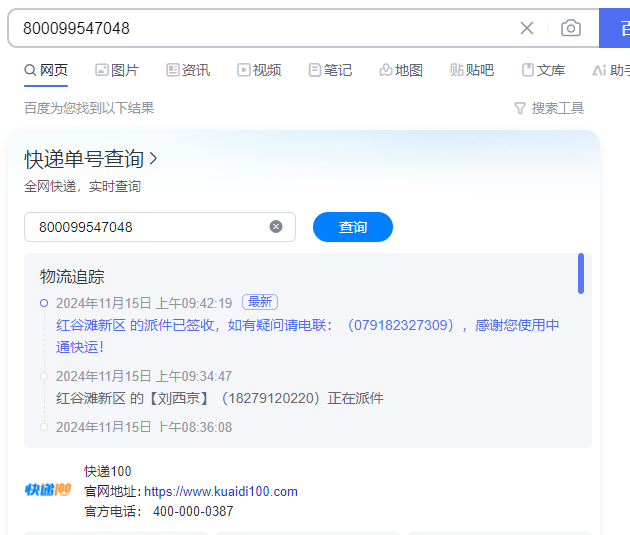
Task: Click the tracking number input field
Action: (x=160, y=227)
